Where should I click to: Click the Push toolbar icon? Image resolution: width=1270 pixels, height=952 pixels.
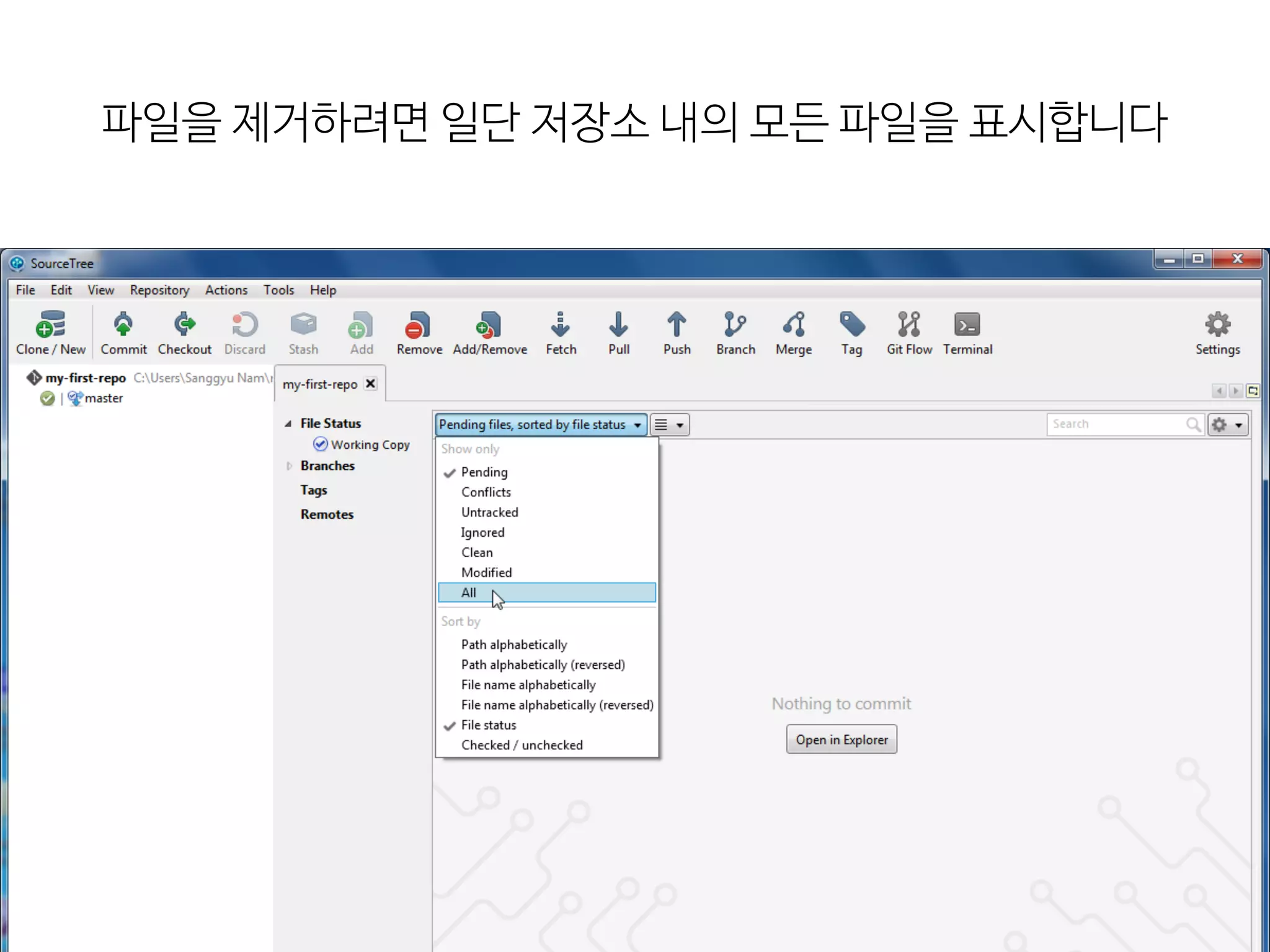click(x=677, y=333)
